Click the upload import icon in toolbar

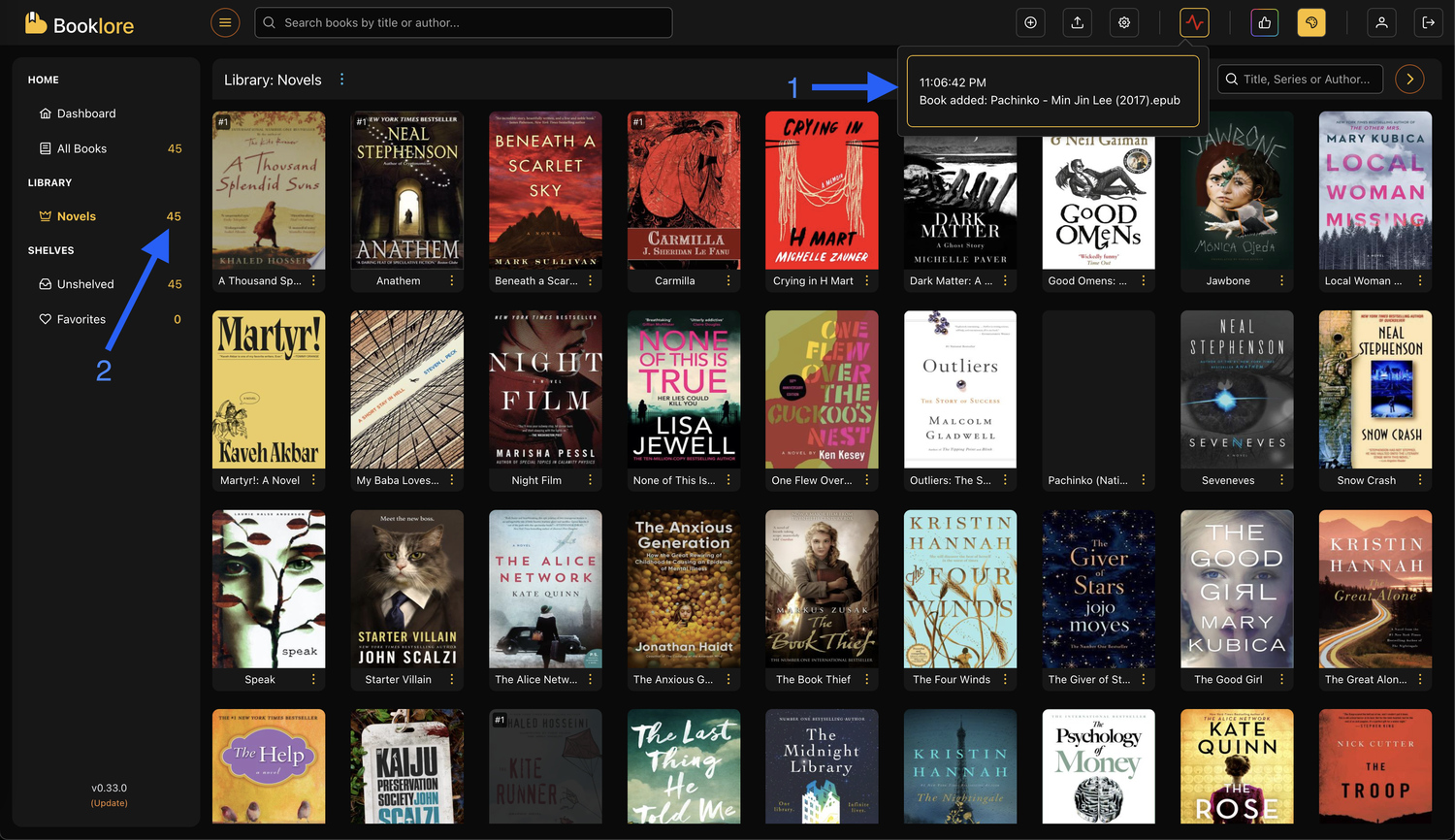point(1077,21)
